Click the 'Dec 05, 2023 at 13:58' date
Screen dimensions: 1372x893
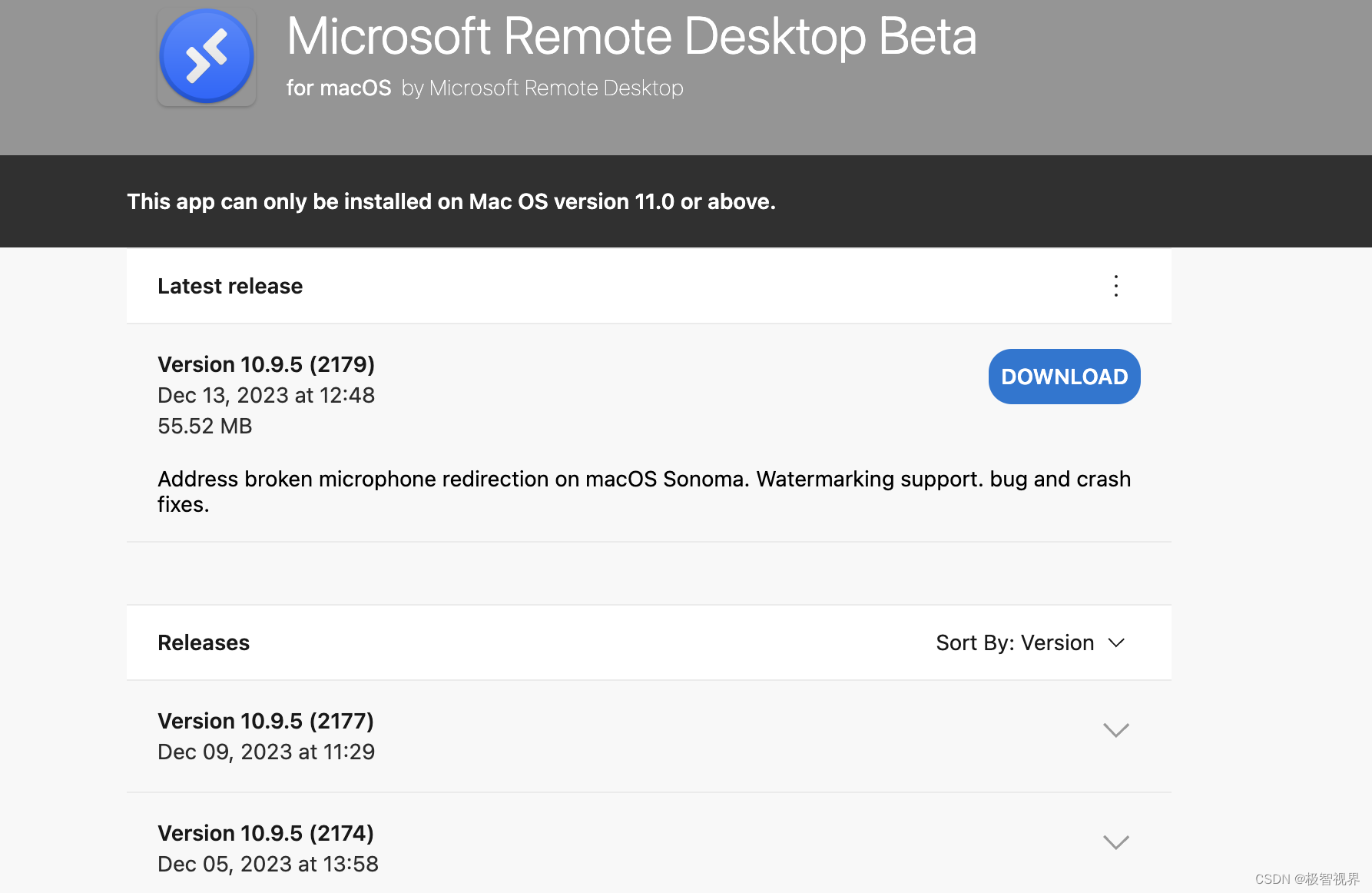click(x=268, y=864)
